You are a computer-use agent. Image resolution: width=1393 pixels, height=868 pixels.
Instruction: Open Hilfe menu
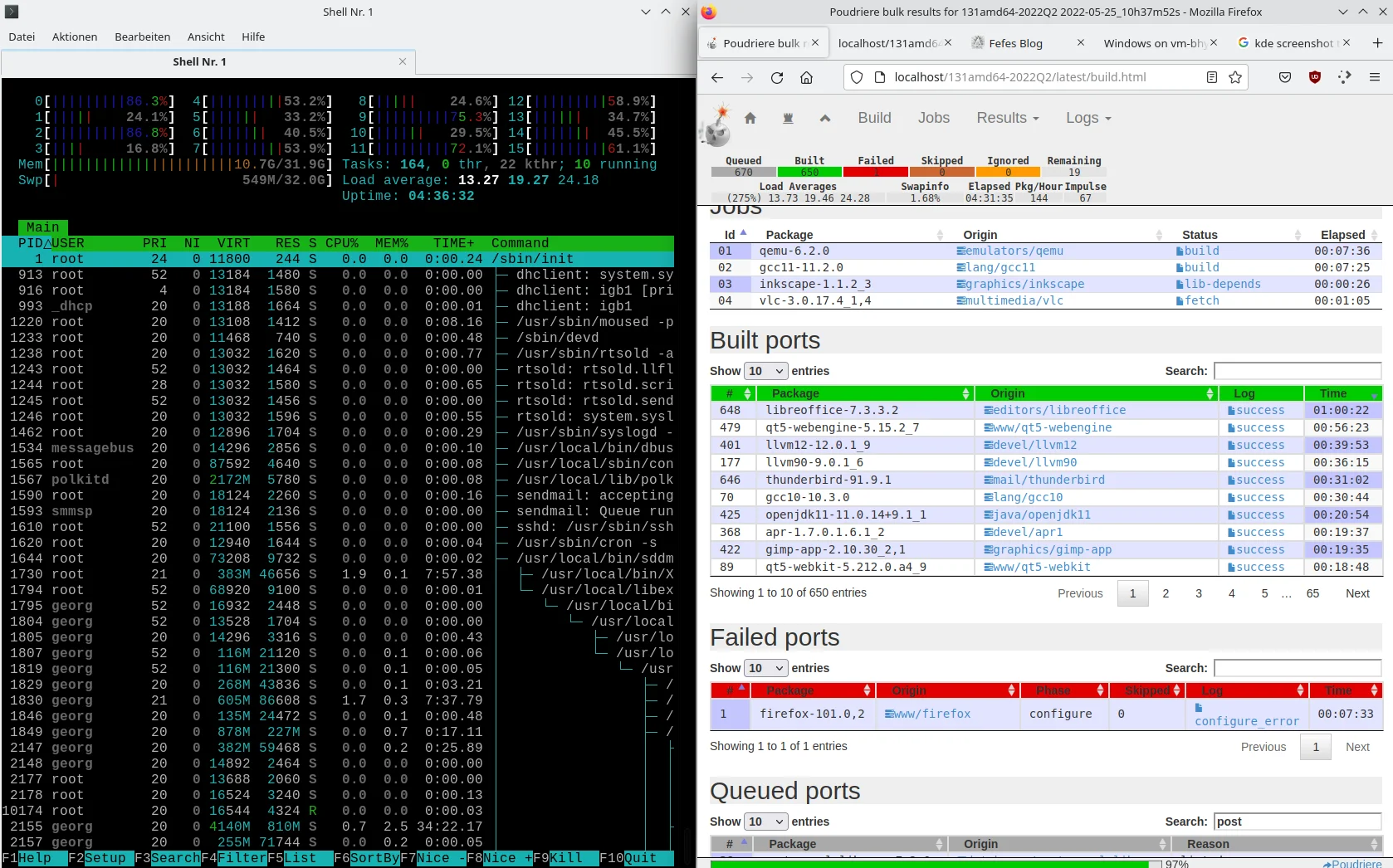click(x=253, y=37)
